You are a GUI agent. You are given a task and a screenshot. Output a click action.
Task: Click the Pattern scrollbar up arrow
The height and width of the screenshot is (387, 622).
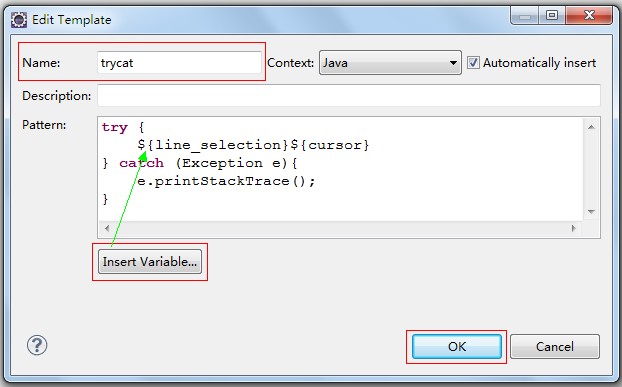pos(591,127)
